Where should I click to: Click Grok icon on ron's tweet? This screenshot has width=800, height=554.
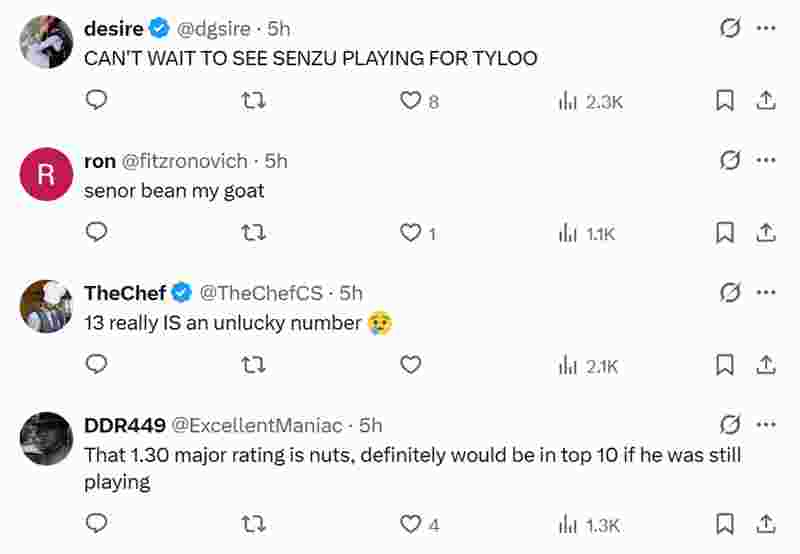click(x=730, y=160)
